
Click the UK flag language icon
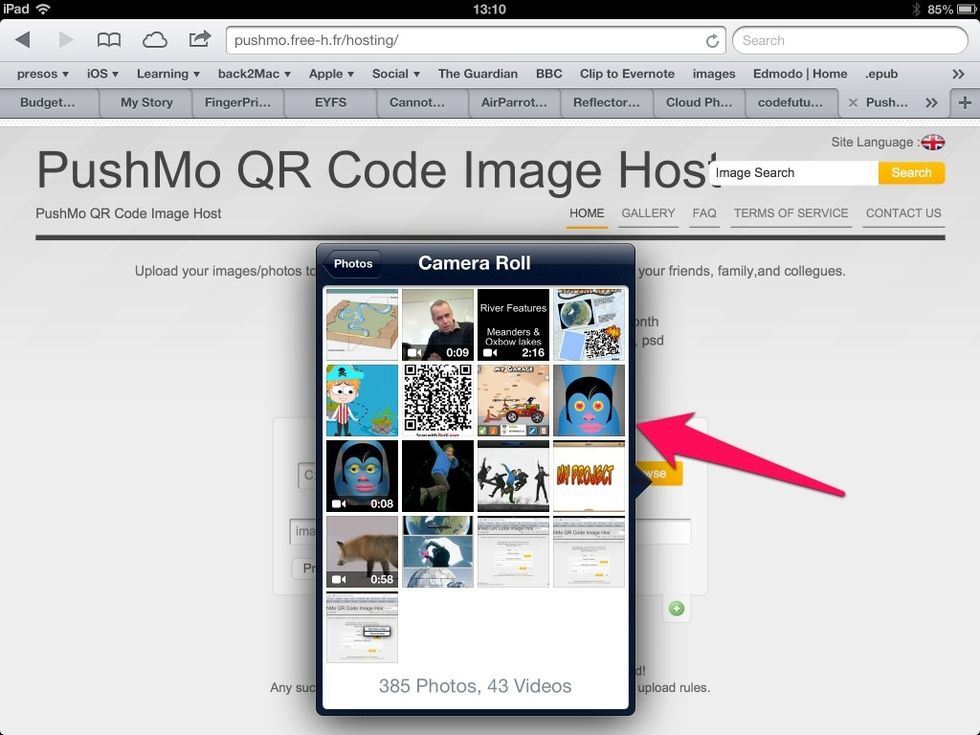pos(932,142)
